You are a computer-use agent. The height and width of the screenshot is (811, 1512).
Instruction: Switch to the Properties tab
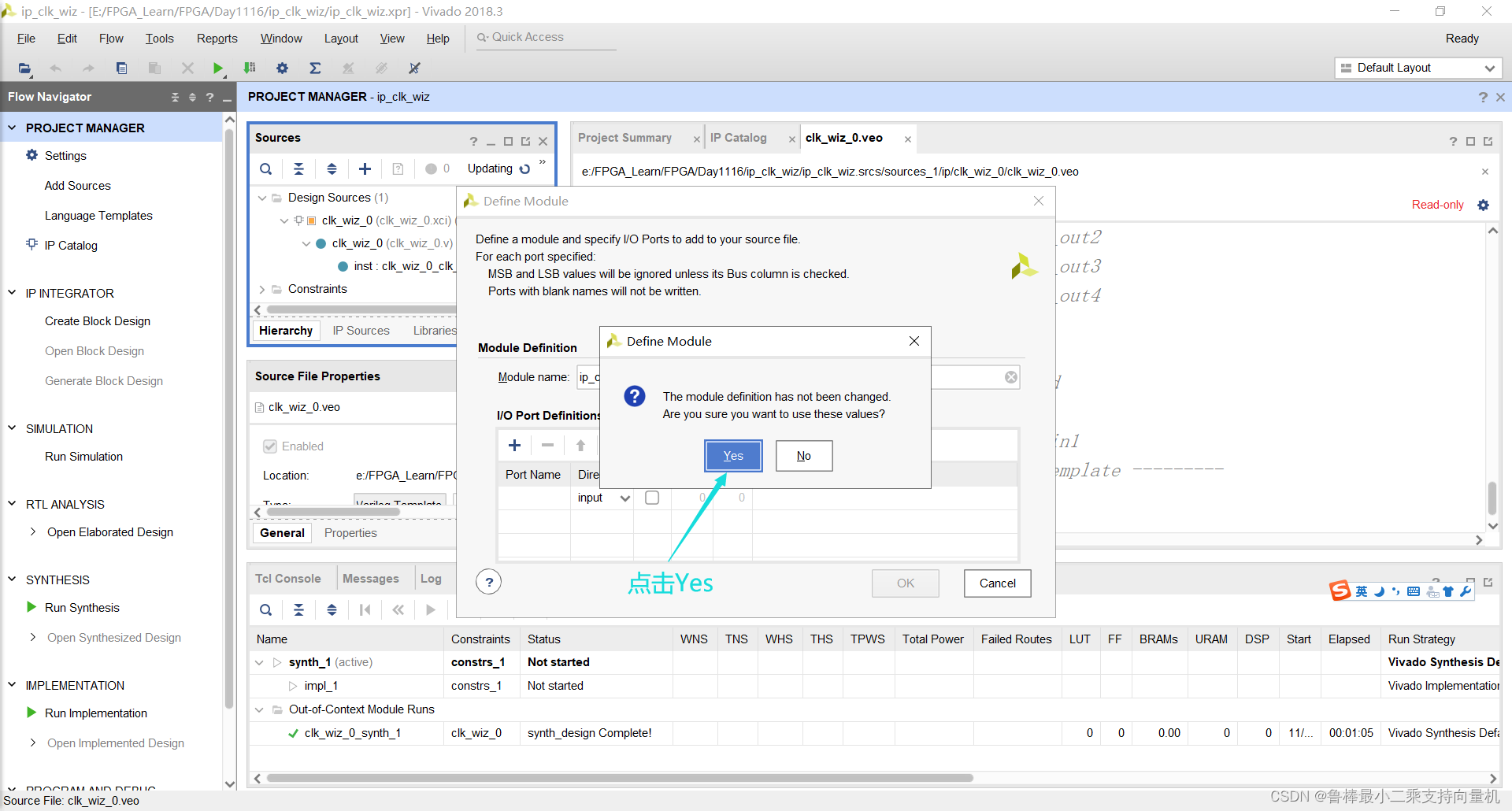[x=350, y=533]
